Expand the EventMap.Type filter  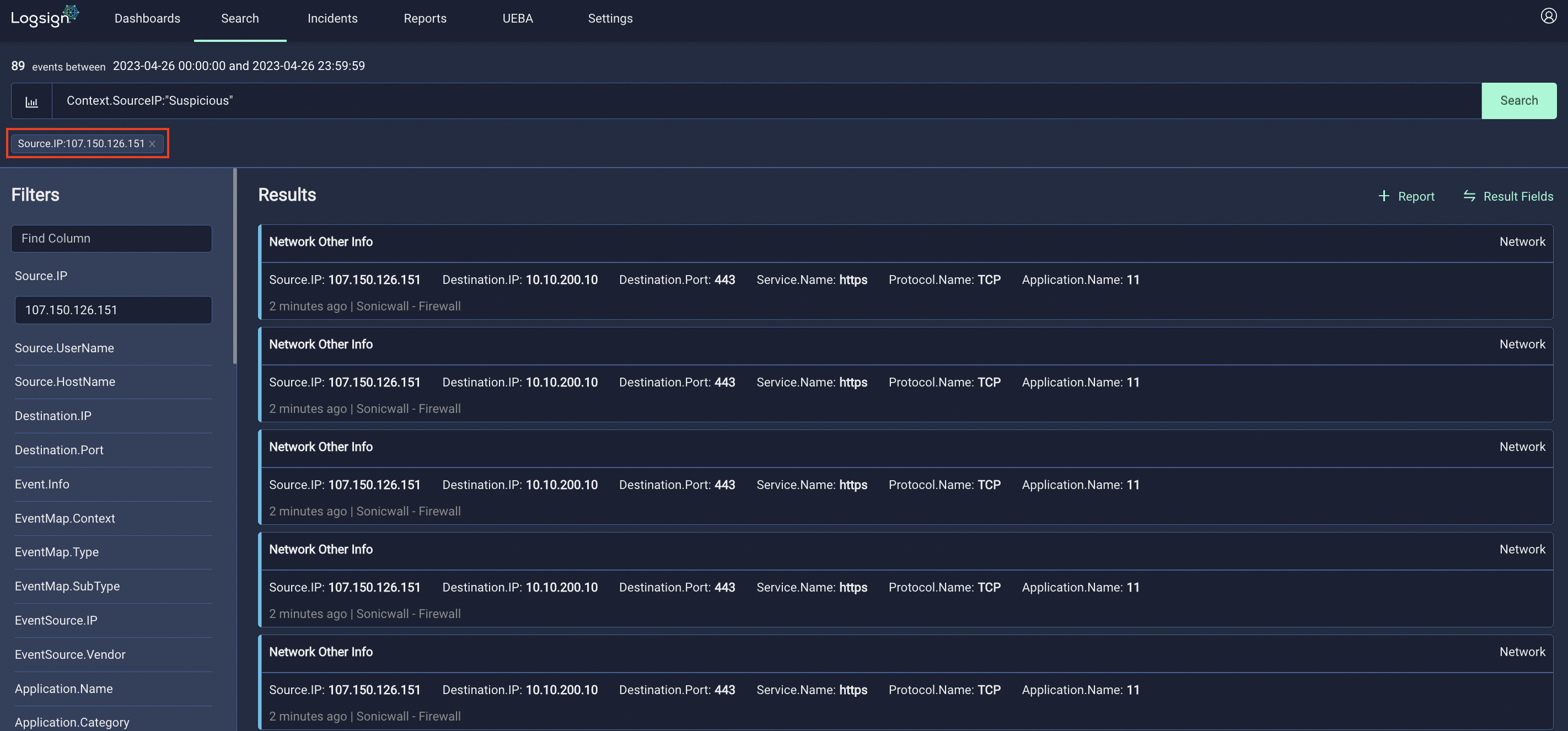[x=57, y=553]
